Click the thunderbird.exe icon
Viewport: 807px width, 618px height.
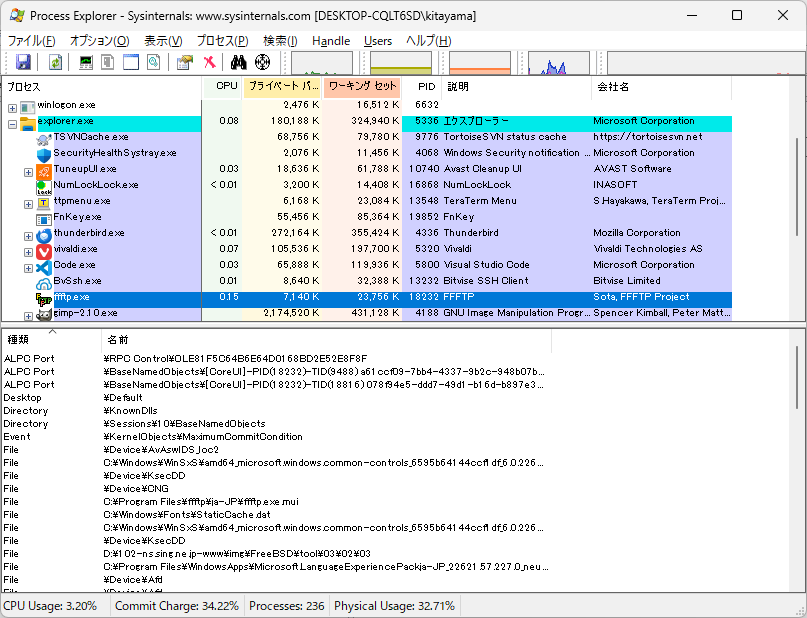coord(44,235)
